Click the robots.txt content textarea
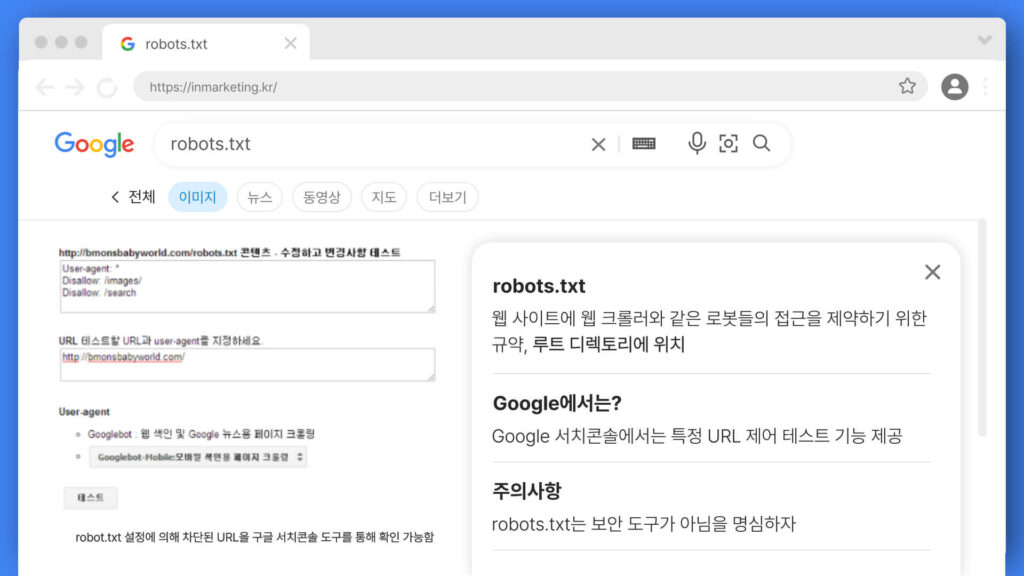The height and width of the screenshot is (576, 1024). (x=248, y=286)
